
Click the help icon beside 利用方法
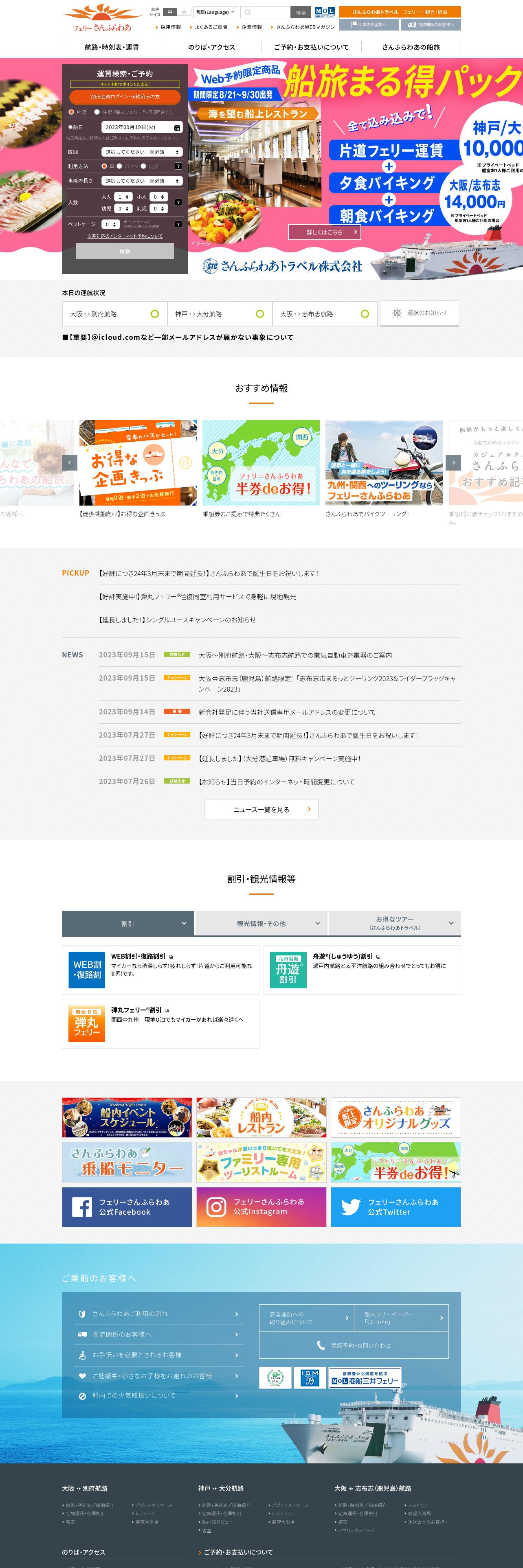[x=178, y=166]
